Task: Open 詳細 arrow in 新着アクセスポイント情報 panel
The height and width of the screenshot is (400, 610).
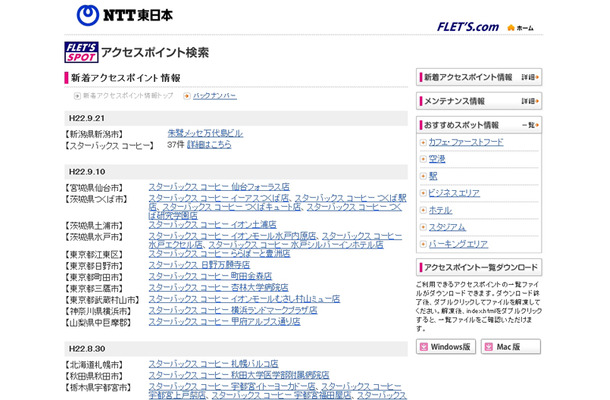Action: pyautogui.click(x=530, y=77)
